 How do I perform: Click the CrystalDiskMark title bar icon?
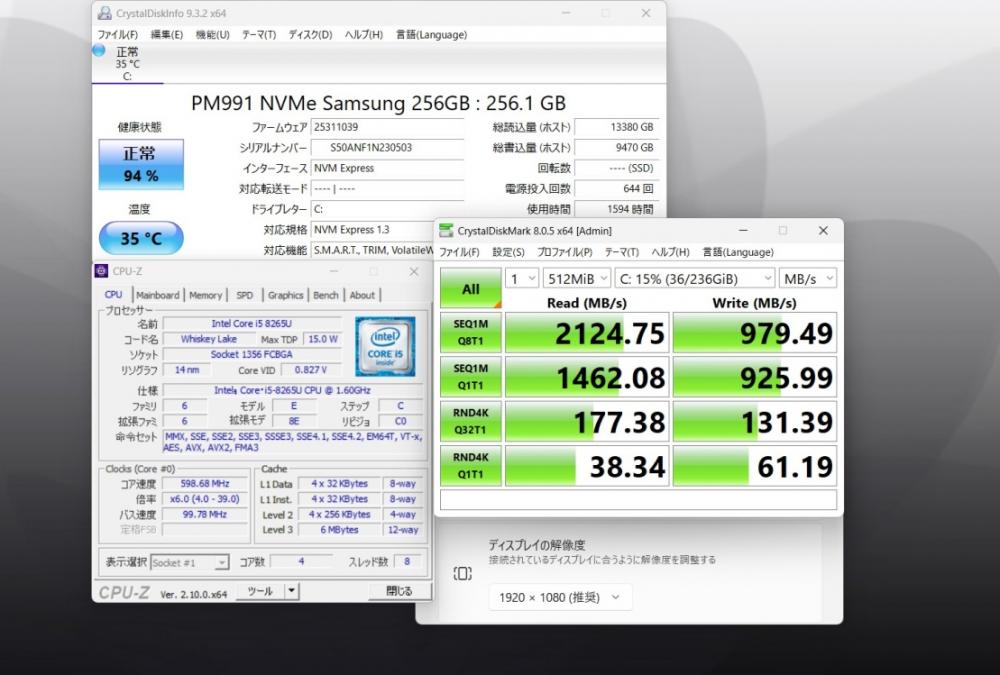(x=446, y=230)
